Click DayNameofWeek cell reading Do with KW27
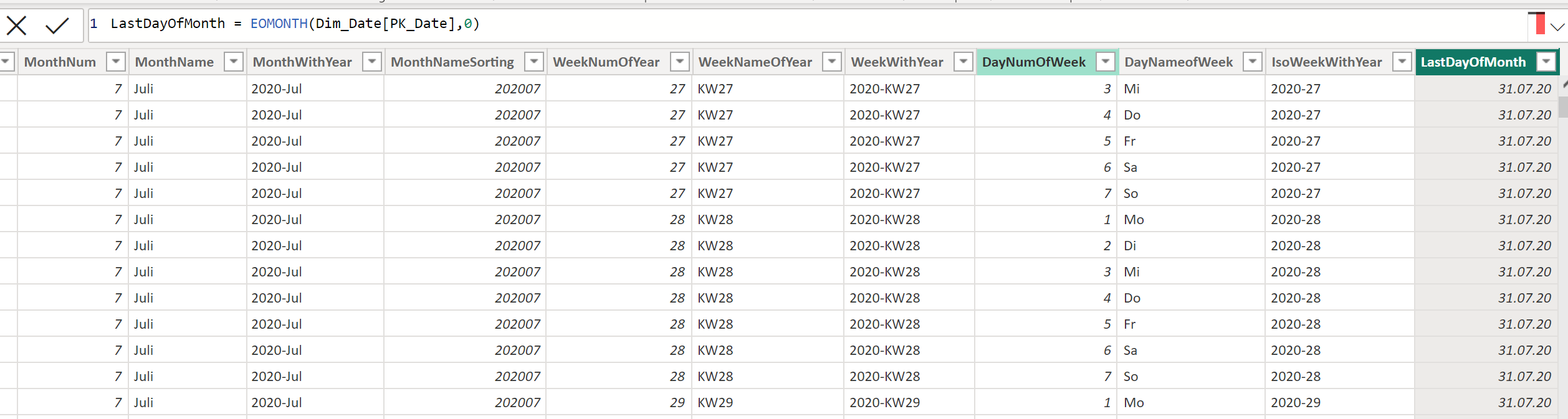1568x419 pixels. (1190, 115)
